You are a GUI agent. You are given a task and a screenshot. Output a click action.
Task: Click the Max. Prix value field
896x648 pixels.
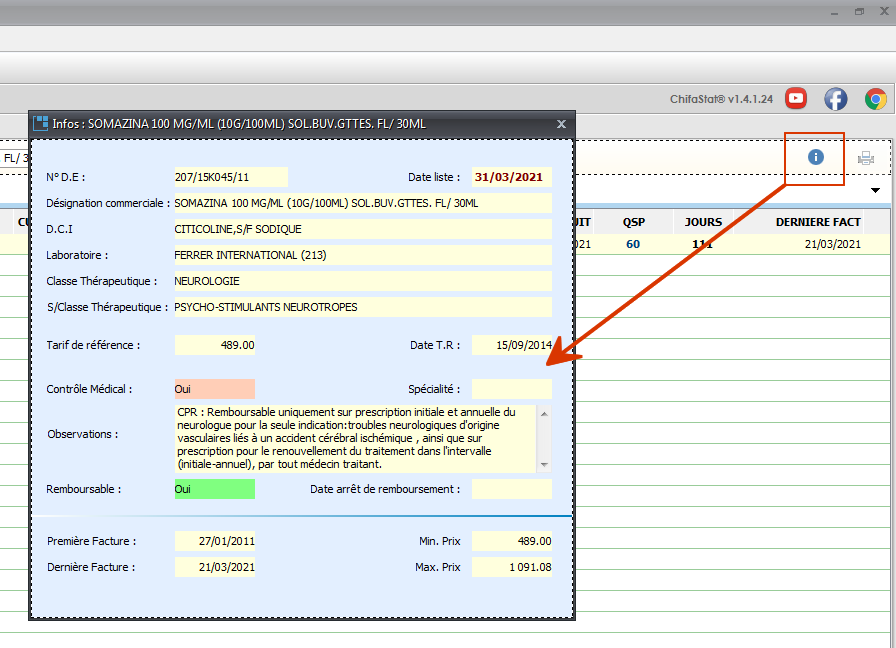(511, 567)
